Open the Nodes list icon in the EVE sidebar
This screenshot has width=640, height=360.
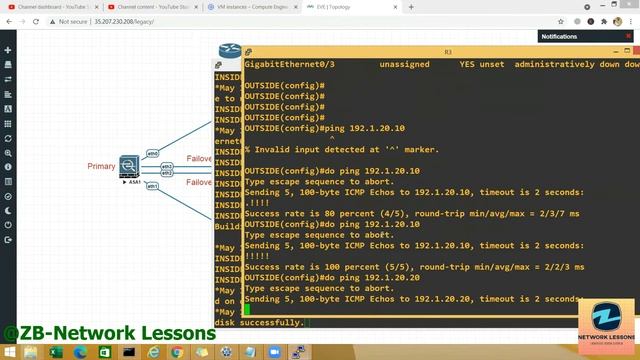pos(8,65)
